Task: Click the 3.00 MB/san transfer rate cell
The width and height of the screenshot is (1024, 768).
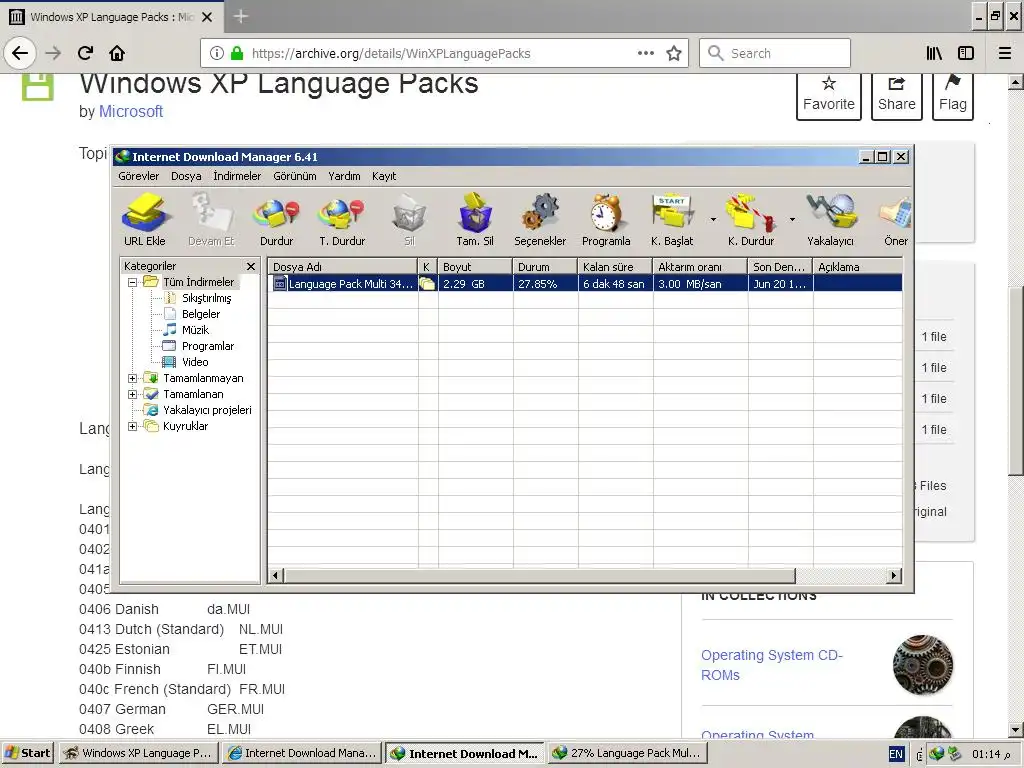Action: 700,283
